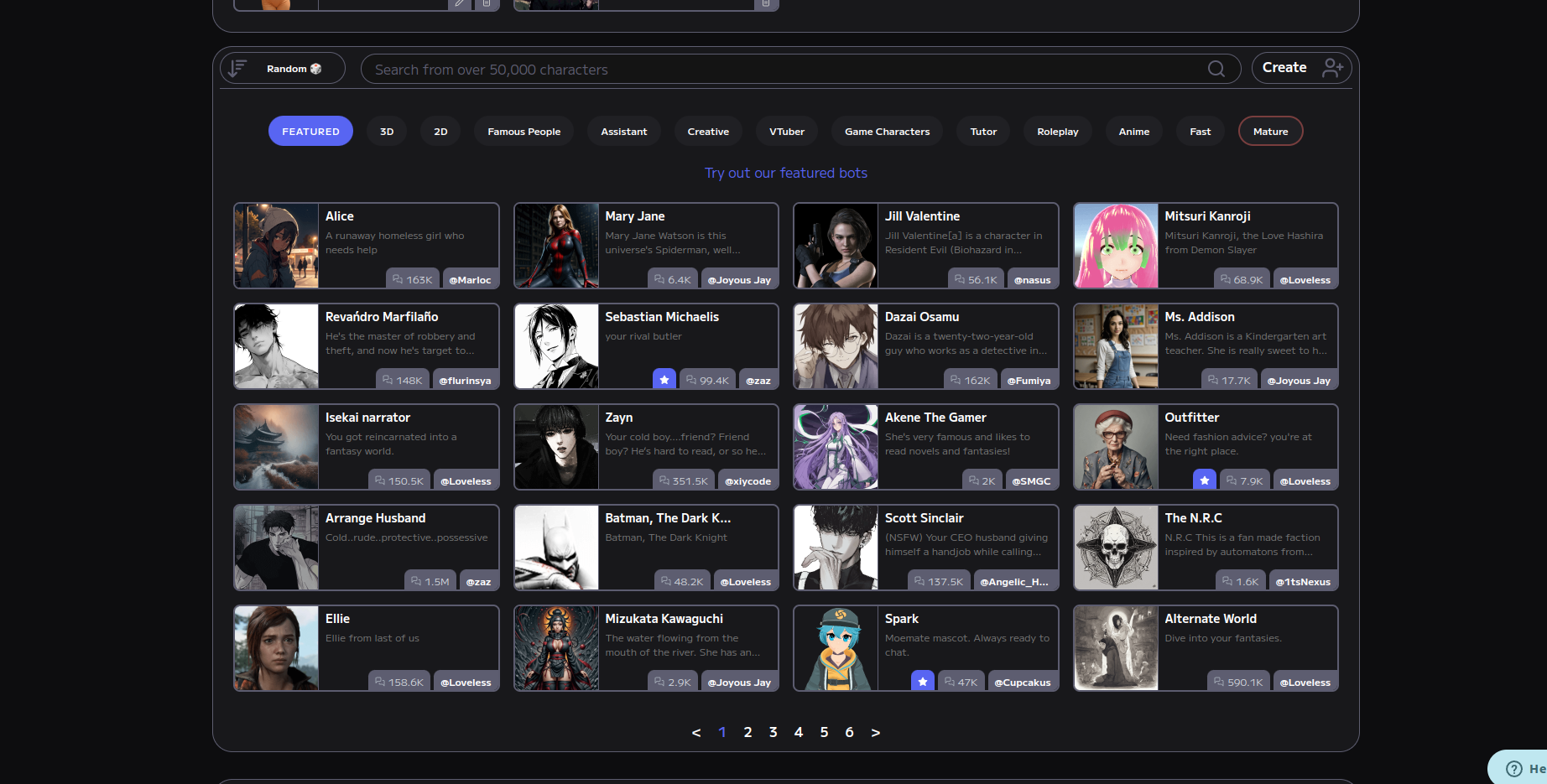This screenshot has width=1547, height=784.
Task: Select the Anime category tab
Action: click(1134, 132)
